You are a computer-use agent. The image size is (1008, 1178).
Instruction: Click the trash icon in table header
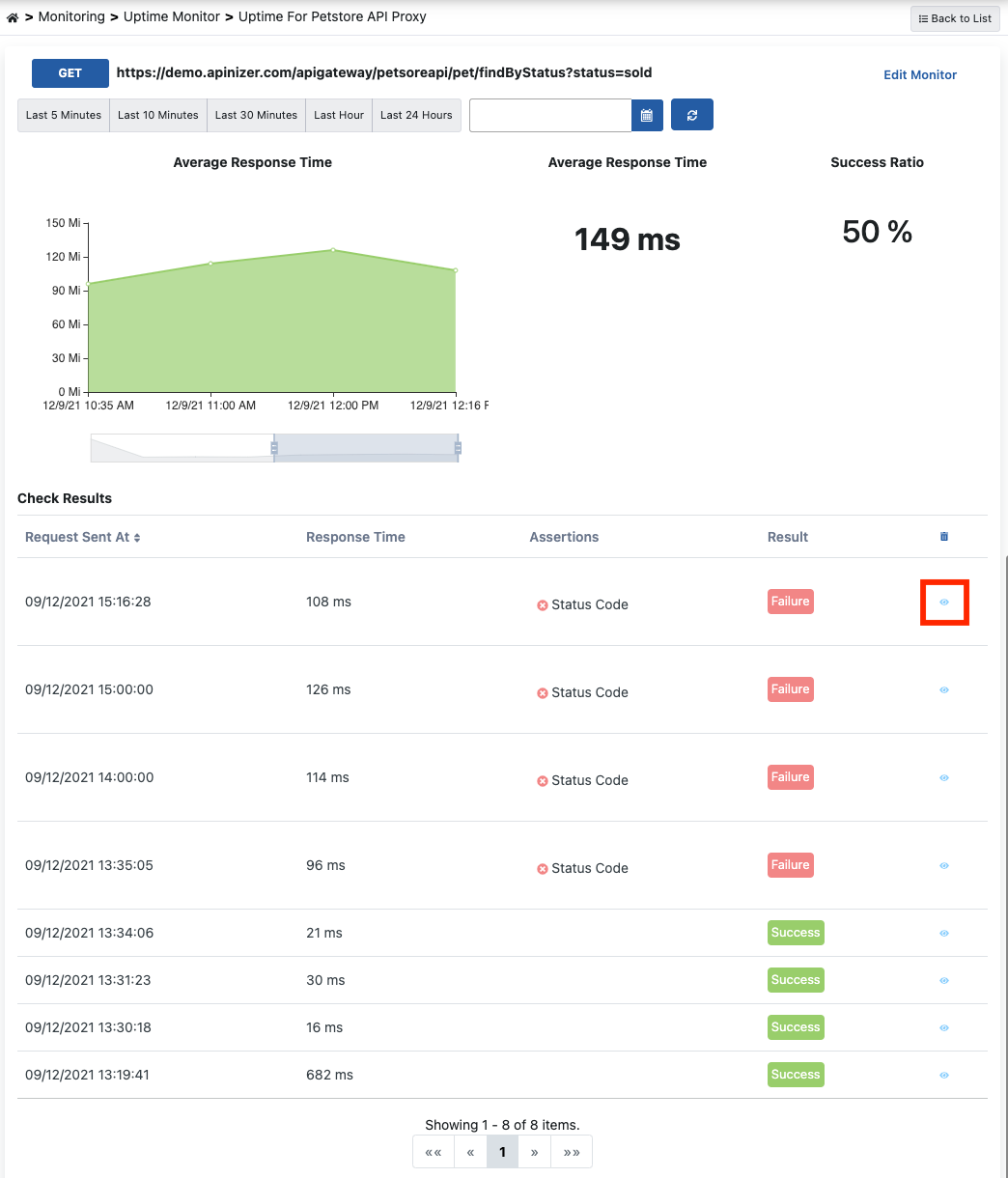pos(944,537)
